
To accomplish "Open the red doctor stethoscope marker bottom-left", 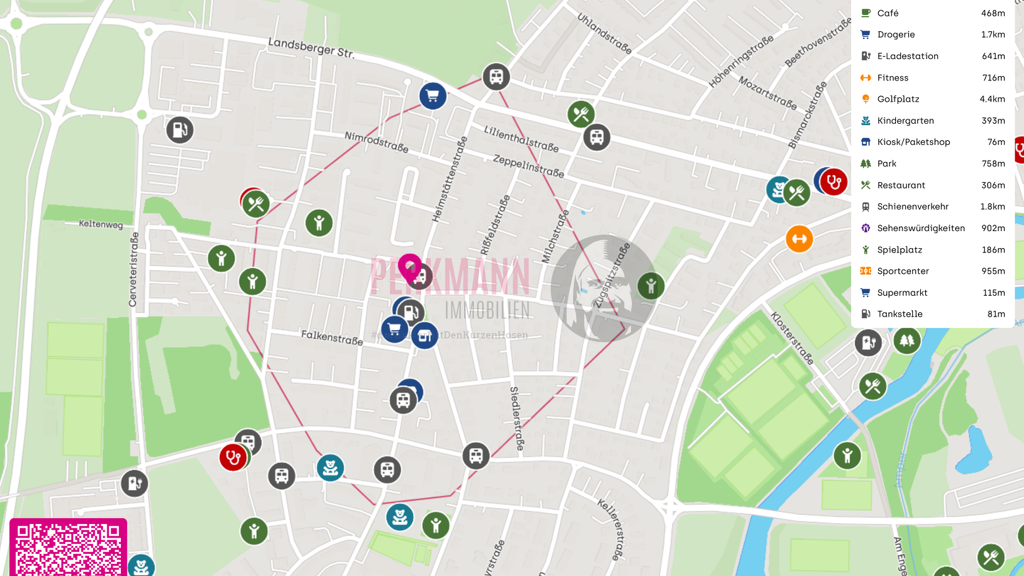I will click(x=232, y=458).
